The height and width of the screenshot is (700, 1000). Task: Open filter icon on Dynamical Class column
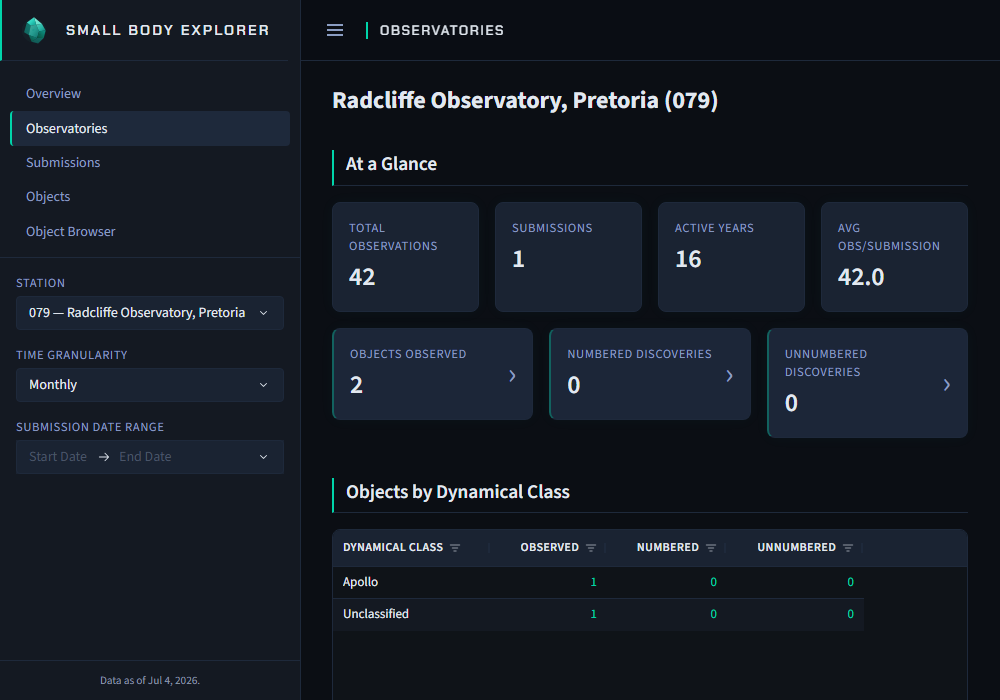[455, 548]
